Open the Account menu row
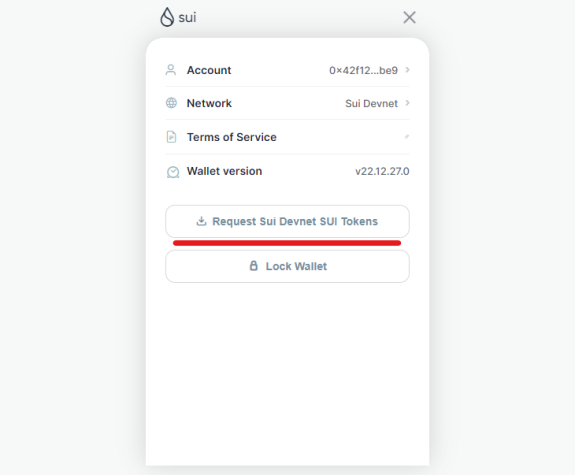Image resolution: width=575 pixels, height=475 pixels. 287,70
